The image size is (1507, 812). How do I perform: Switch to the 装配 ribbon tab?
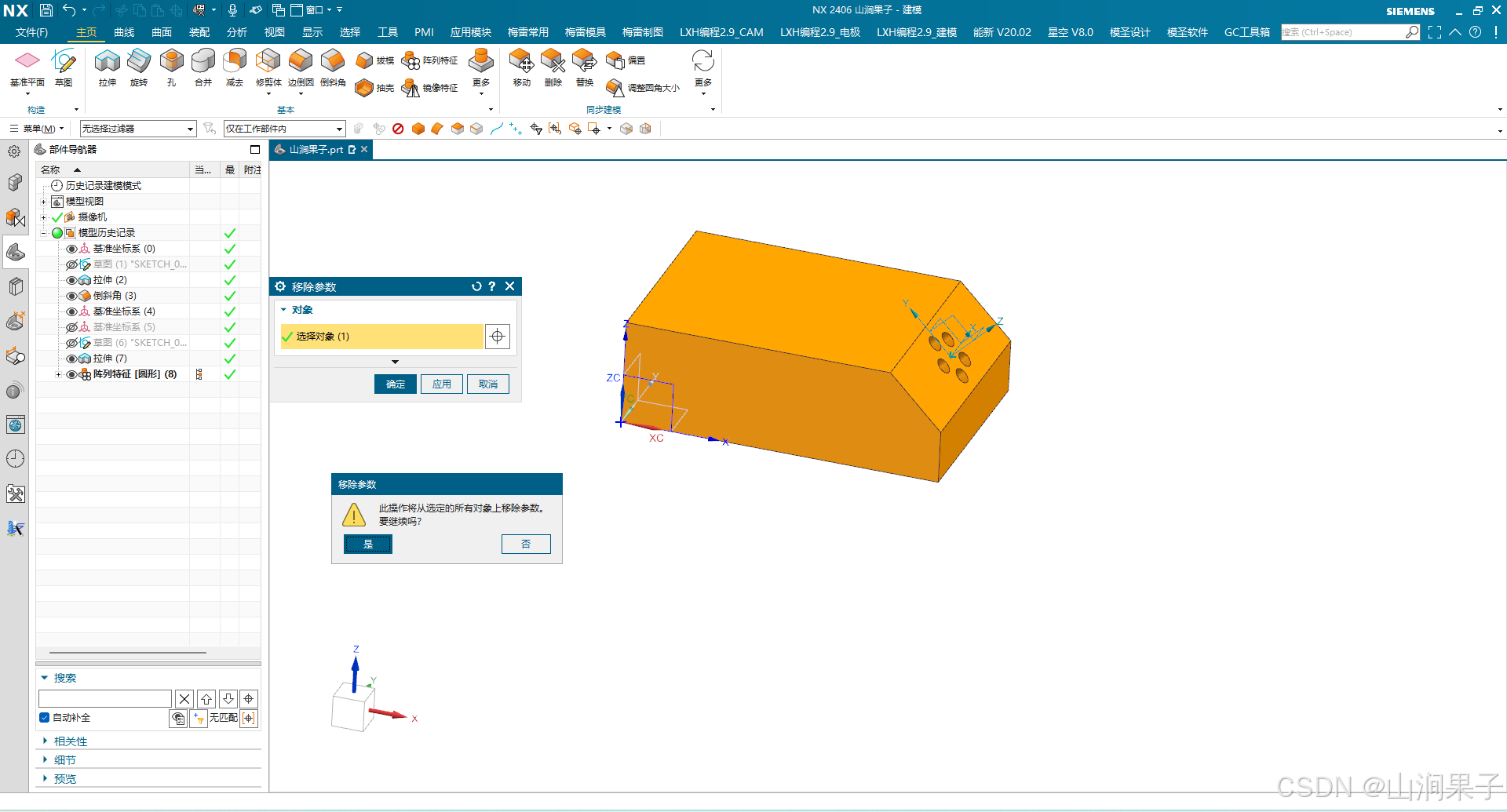click(x=199, y=32)
